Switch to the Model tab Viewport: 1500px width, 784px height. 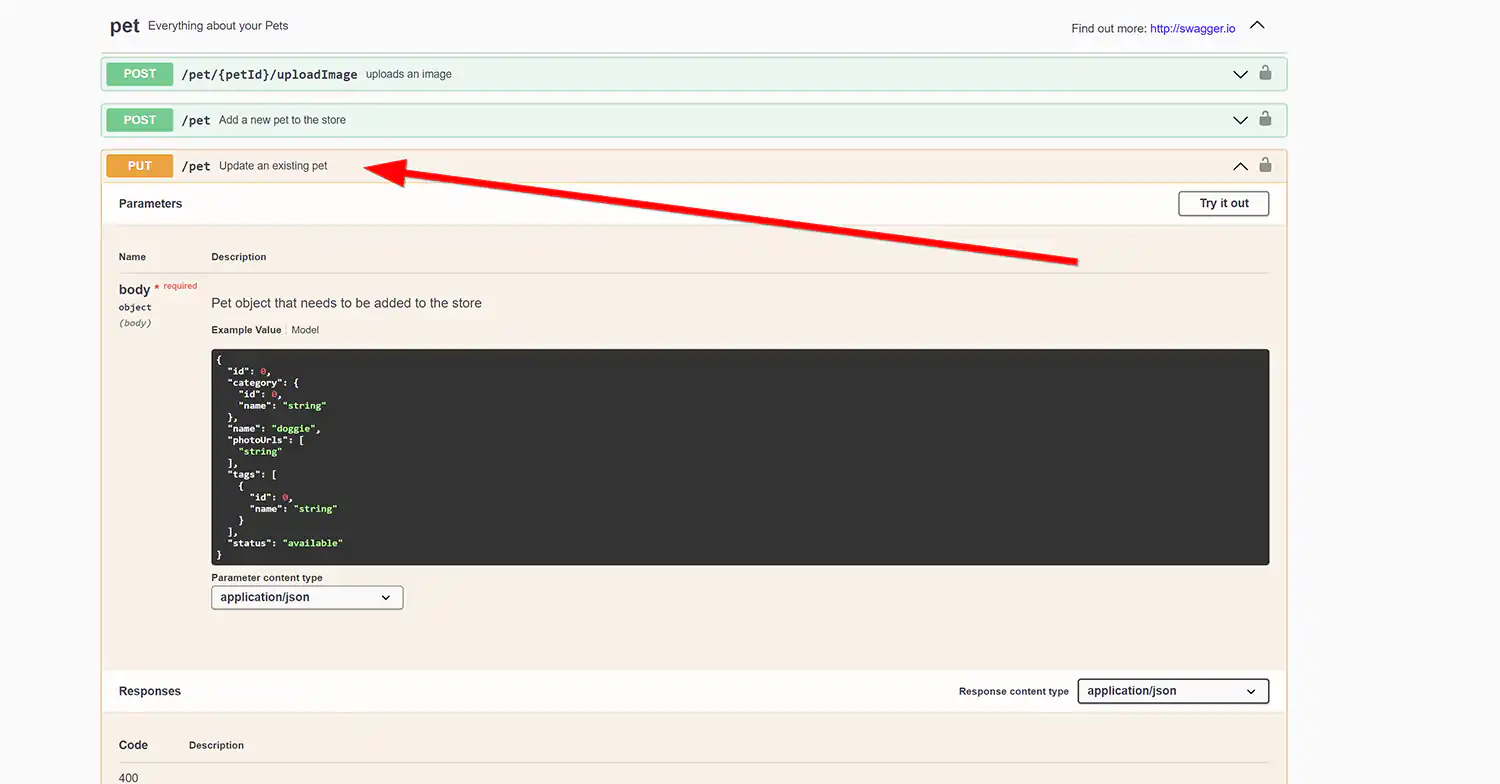coord(305,329)
